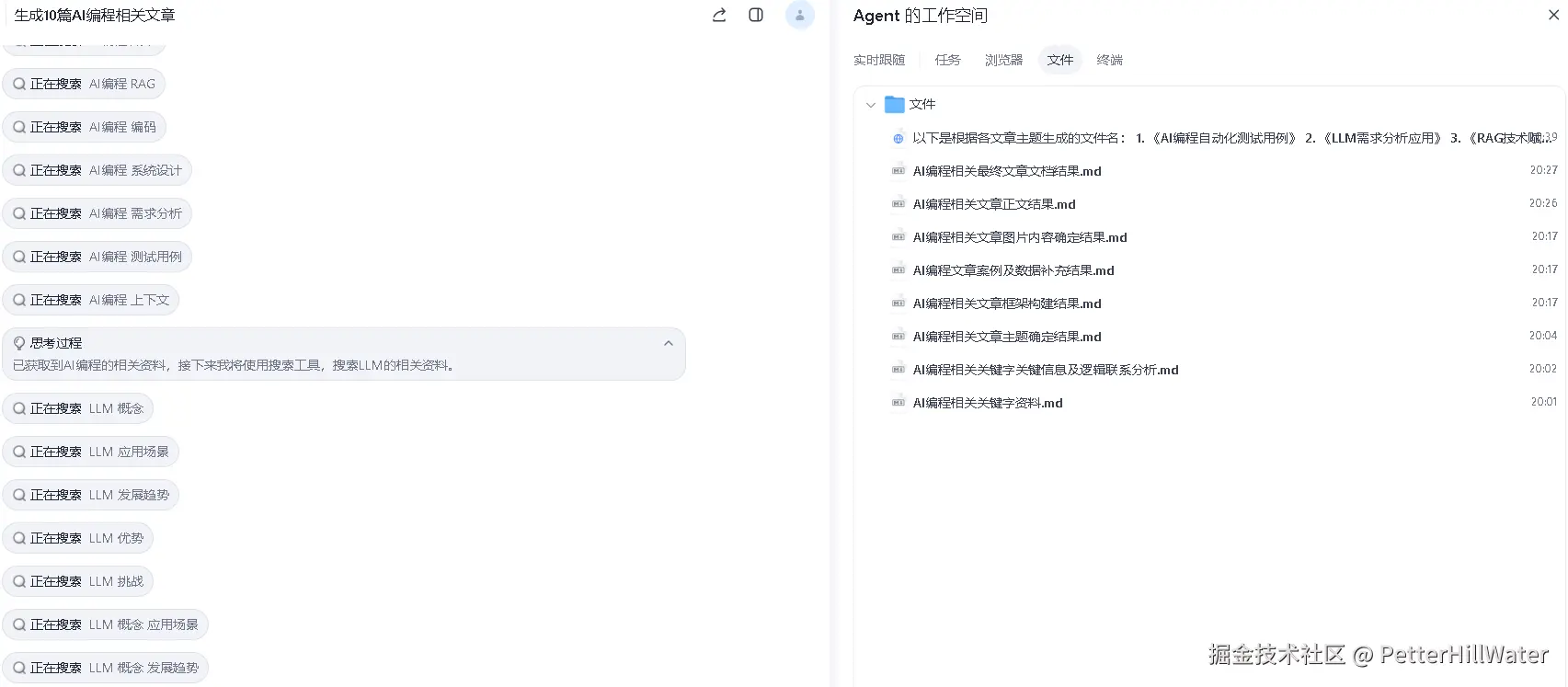Switch to the 终端 tab
Screen dimensions: 1568x687
(x=1109, y=60)
